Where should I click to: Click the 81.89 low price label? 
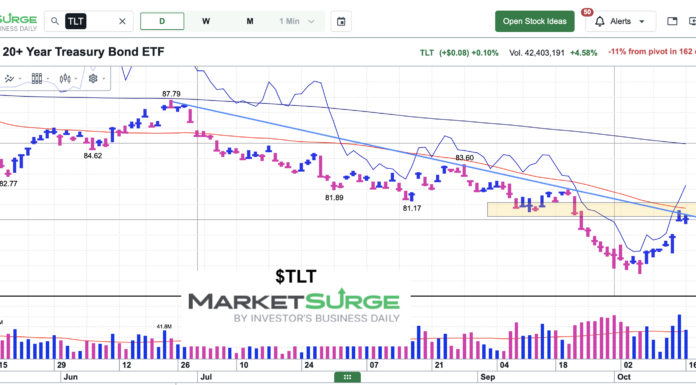pyautogui.click(x=334, y=198)
